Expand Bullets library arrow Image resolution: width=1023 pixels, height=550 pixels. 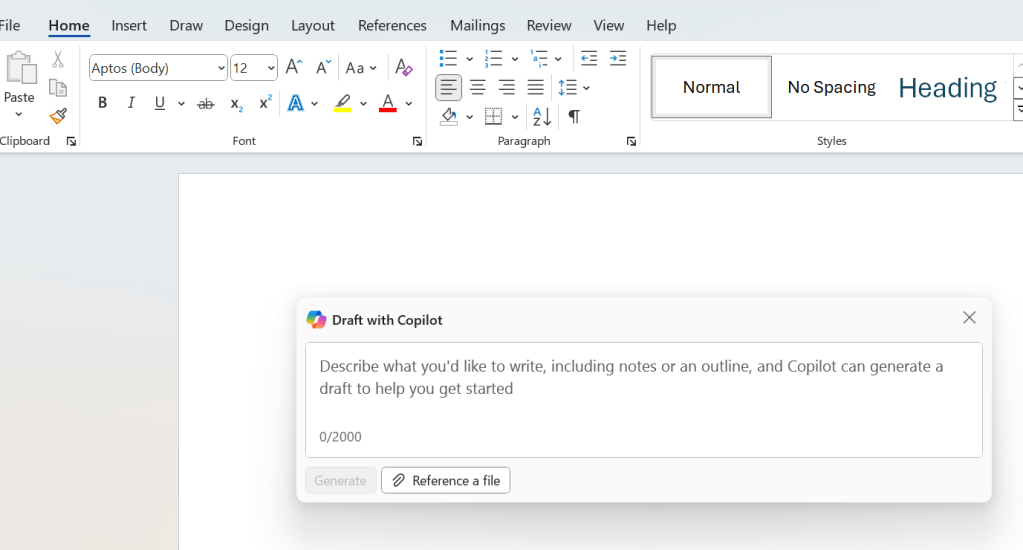click(x=469, y=59)
